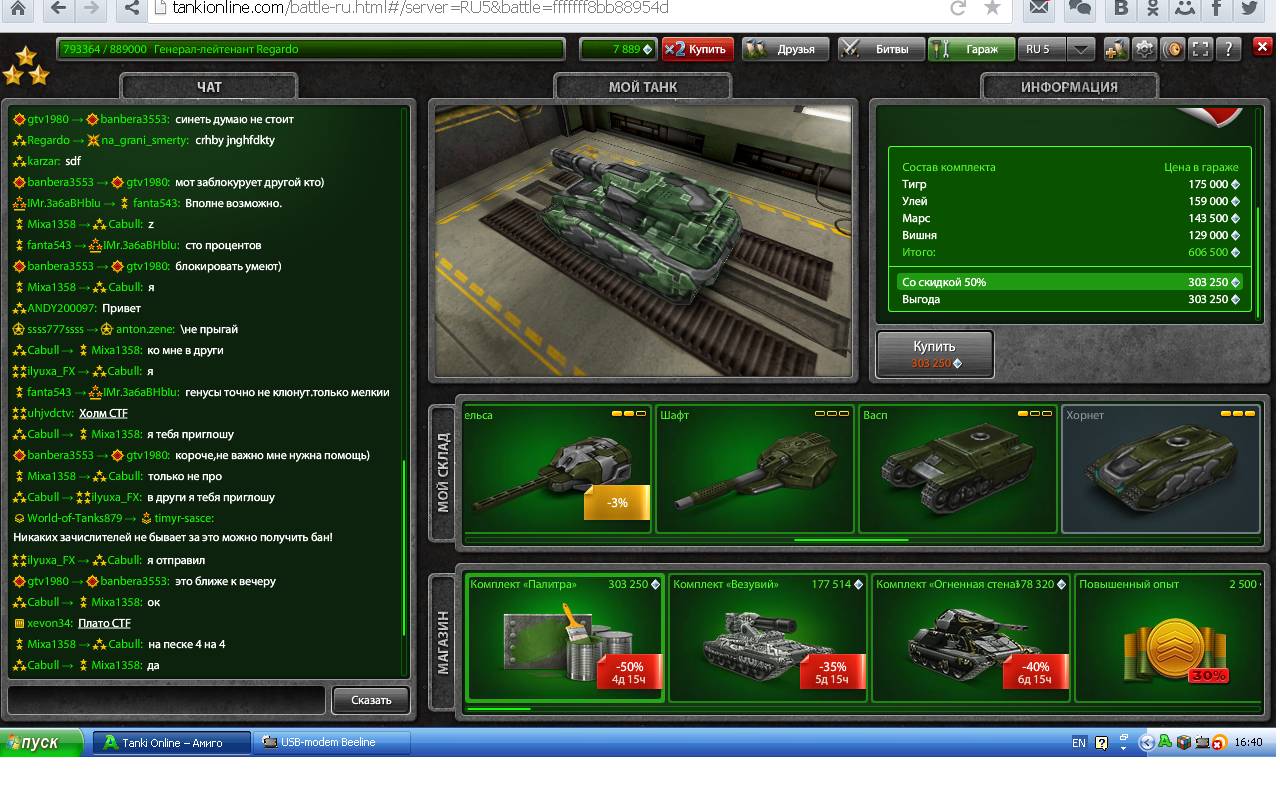
Task: Bookmark page with the star icon
Action: (992, 9)
